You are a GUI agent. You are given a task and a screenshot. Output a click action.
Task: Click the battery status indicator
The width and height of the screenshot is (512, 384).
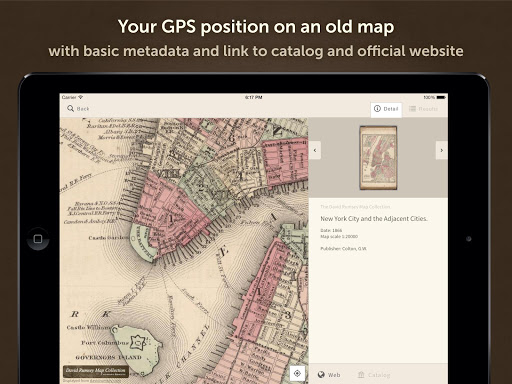[441, 97]
